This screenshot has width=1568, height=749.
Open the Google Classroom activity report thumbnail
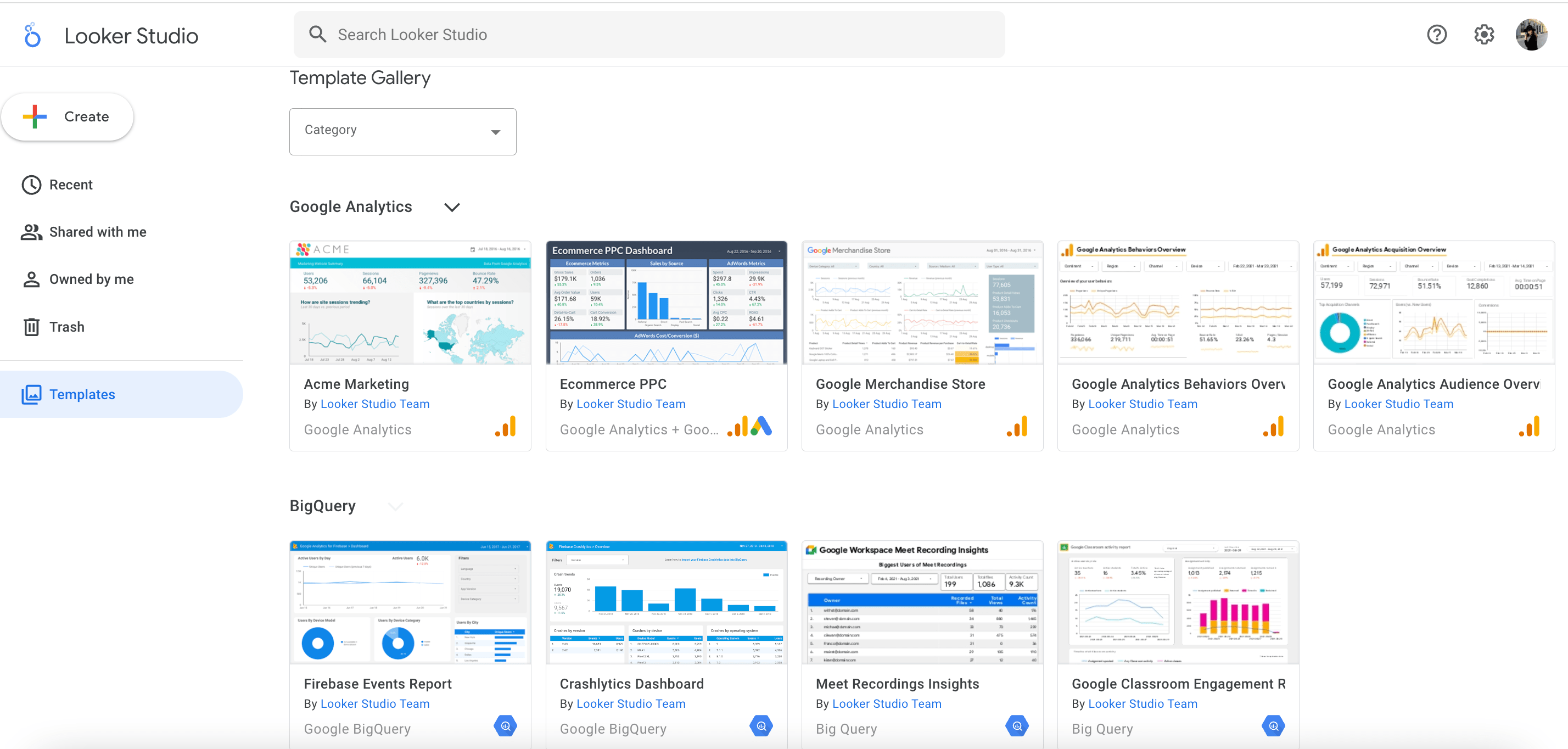point(1178,602)
